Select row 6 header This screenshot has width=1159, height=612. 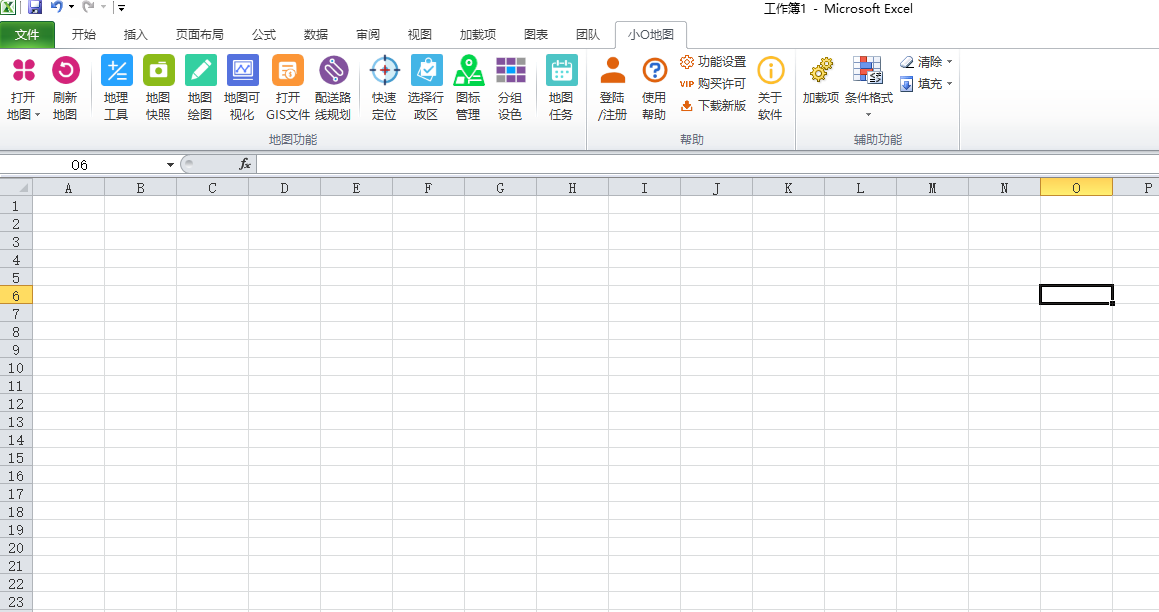coord(16,296)
